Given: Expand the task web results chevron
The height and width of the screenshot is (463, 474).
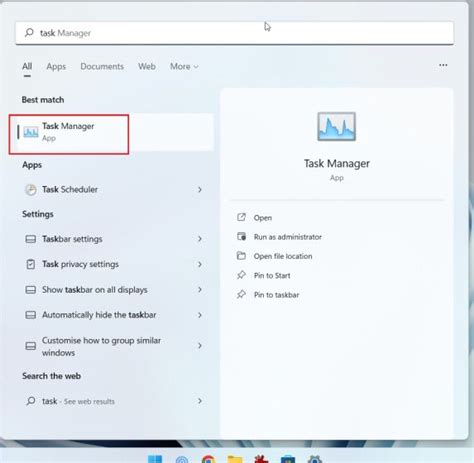Looking at the screenshot, I should click(x=200, y=401).
